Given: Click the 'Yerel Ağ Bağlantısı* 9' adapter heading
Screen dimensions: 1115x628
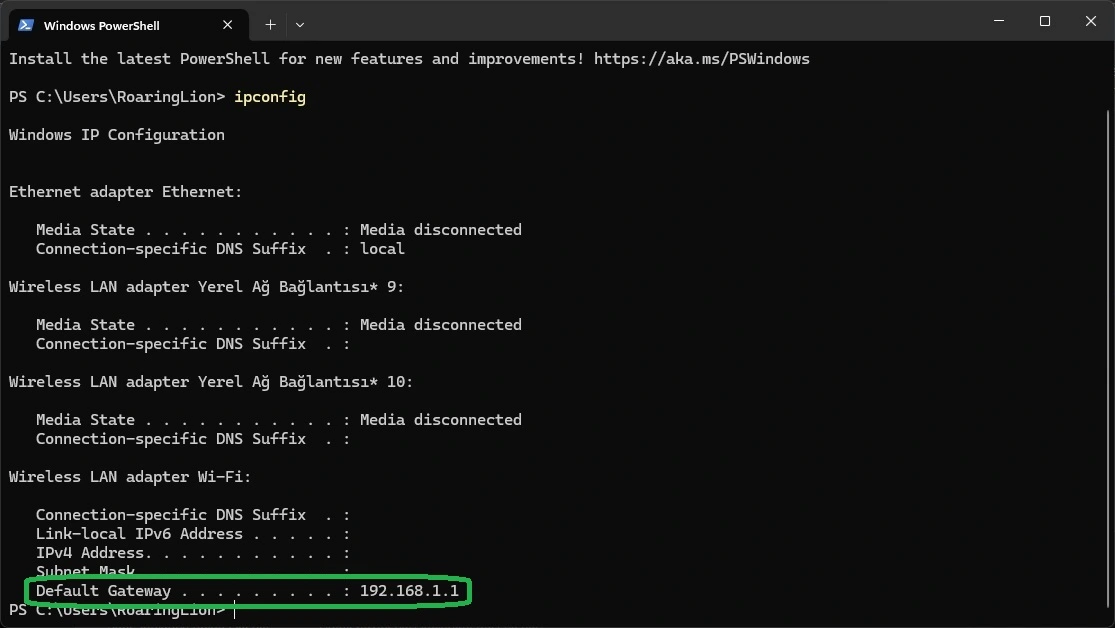Looking at the screenshot, I should [206, 287].
